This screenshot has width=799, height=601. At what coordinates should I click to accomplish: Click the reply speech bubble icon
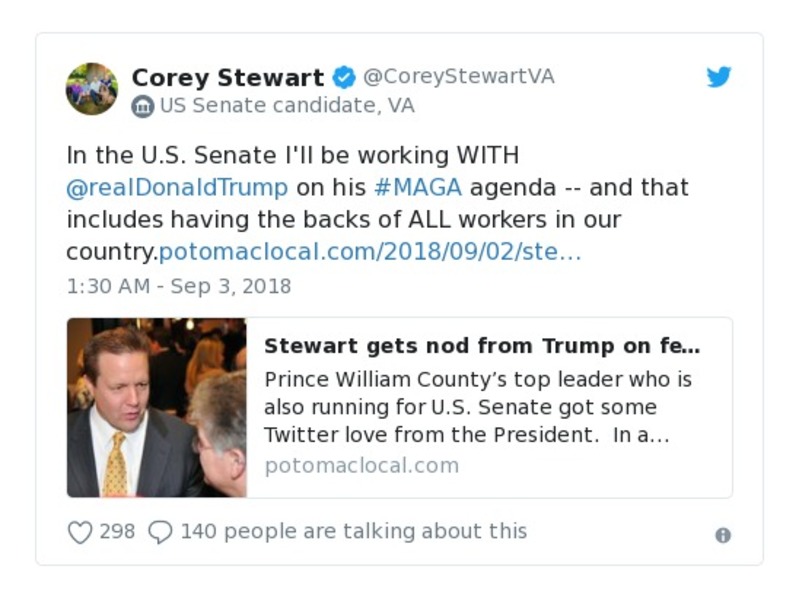pyautogui.click(x=160, y=532)
